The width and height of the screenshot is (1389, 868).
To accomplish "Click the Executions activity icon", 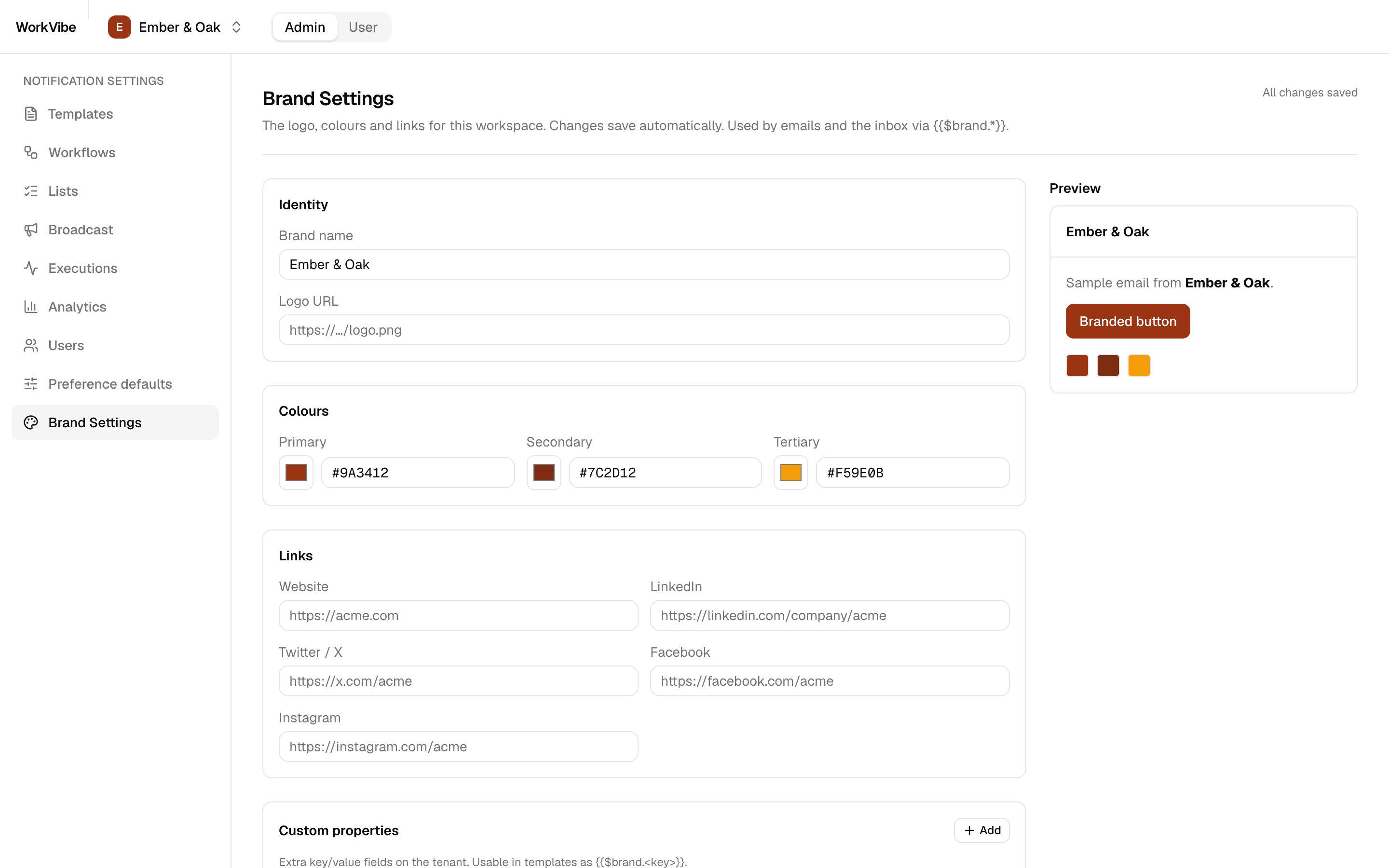I will pyautogui.click(x=31, y=268).
